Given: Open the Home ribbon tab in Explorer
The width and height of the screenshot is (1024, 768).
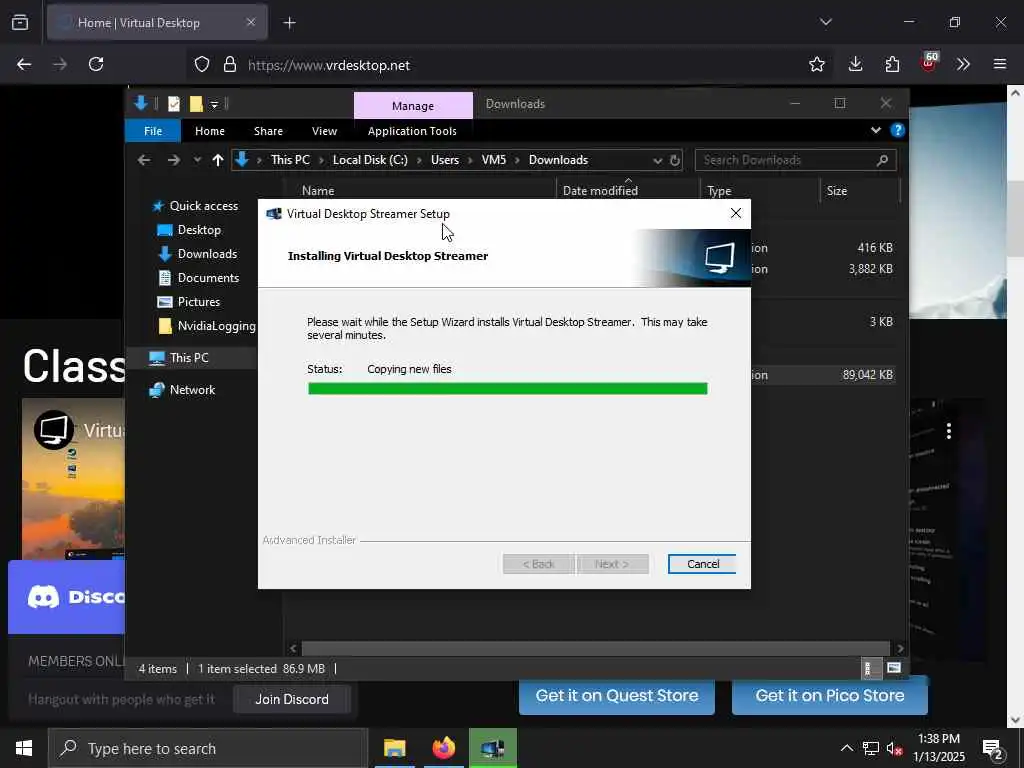Looking at the screenshot, I should pyautogui.click(x=210, y=131).
